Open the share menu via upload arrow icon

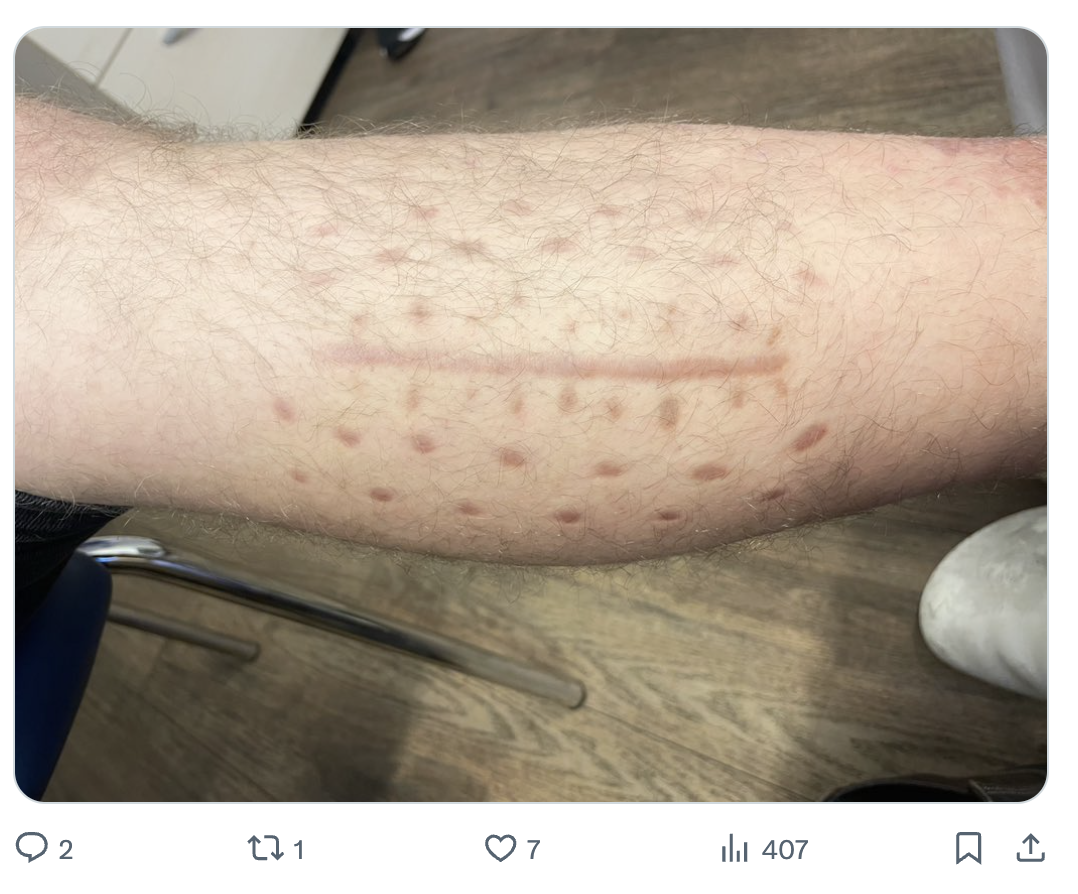[x=1030, y=848]
